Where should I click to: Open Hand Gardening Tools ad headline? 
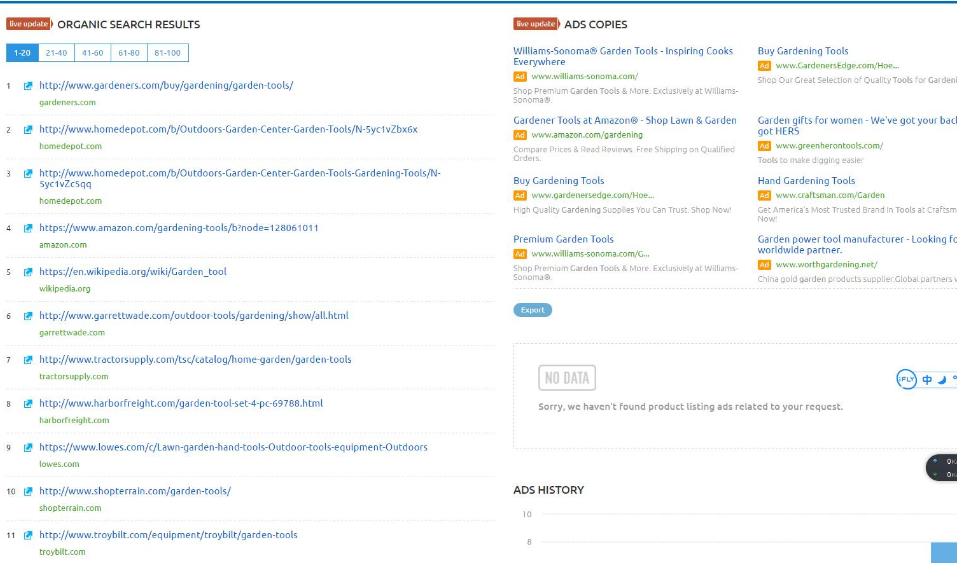[x=806, y=181]
